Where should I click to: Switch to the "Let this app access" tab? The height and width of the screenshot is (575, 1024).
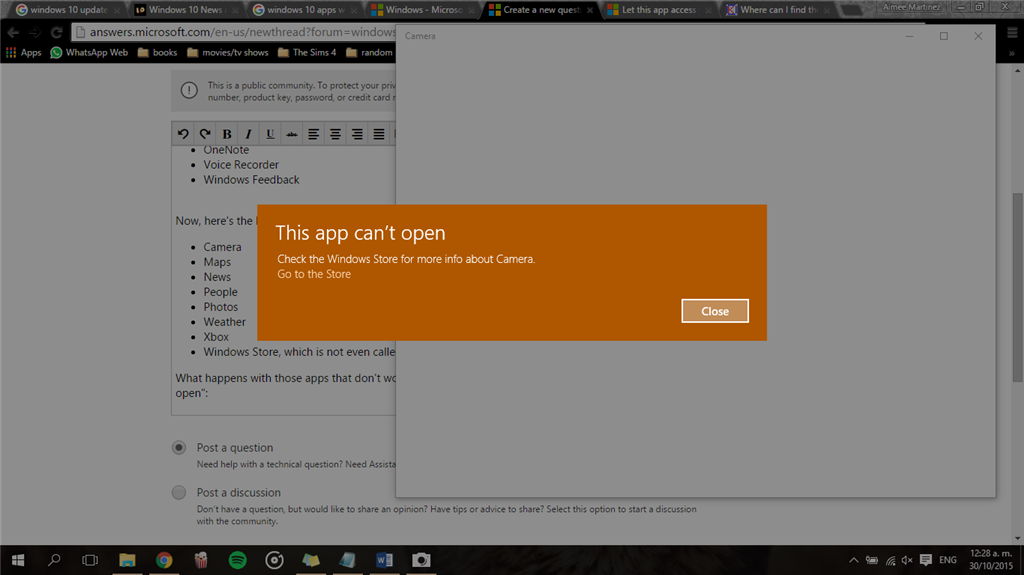[659, 10]
